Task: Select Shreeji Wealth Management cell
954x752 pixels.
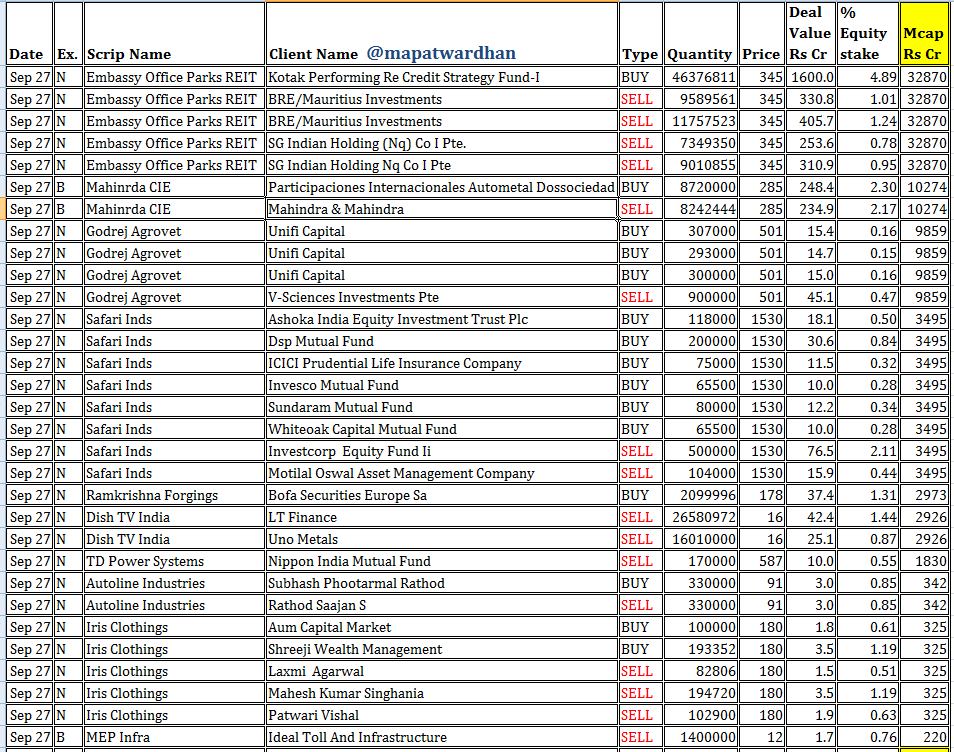Action: [442, 649]
